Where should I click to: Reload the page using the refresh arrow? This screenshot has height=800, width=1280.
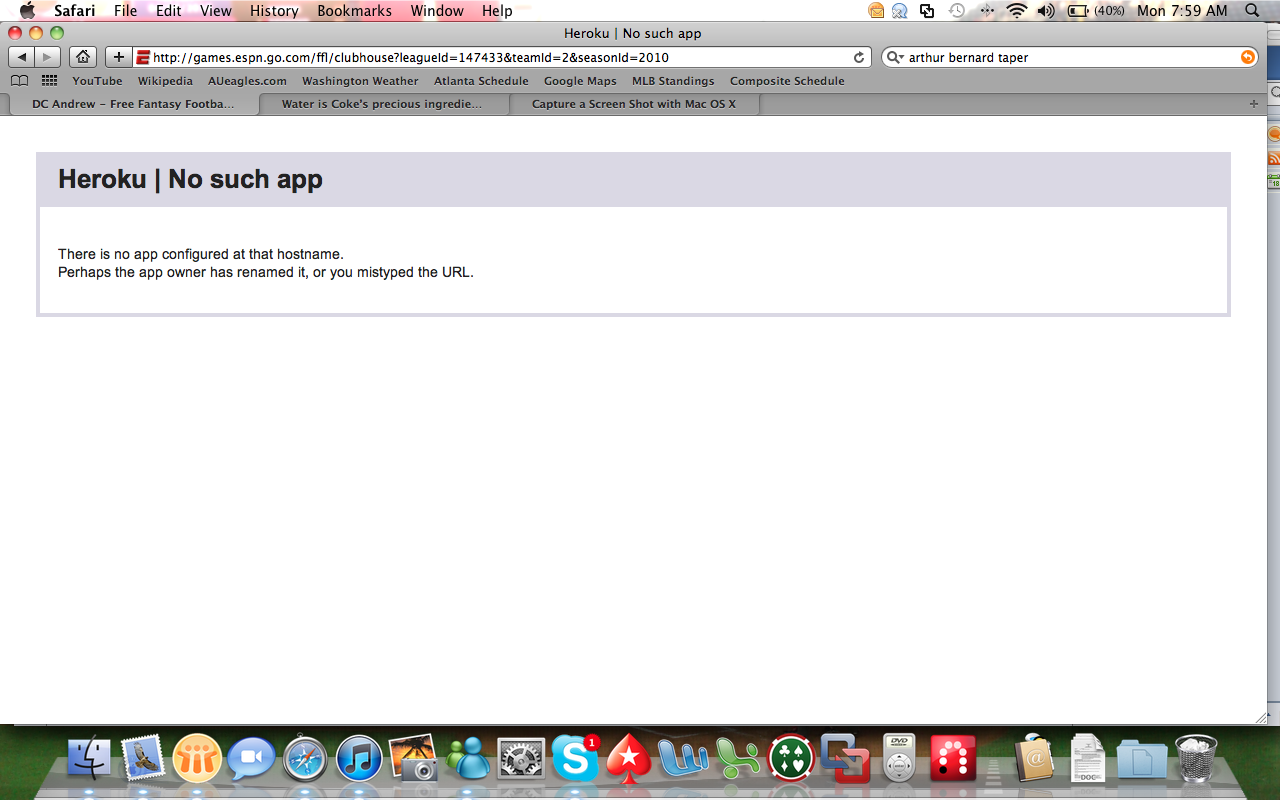click(859, 58)
